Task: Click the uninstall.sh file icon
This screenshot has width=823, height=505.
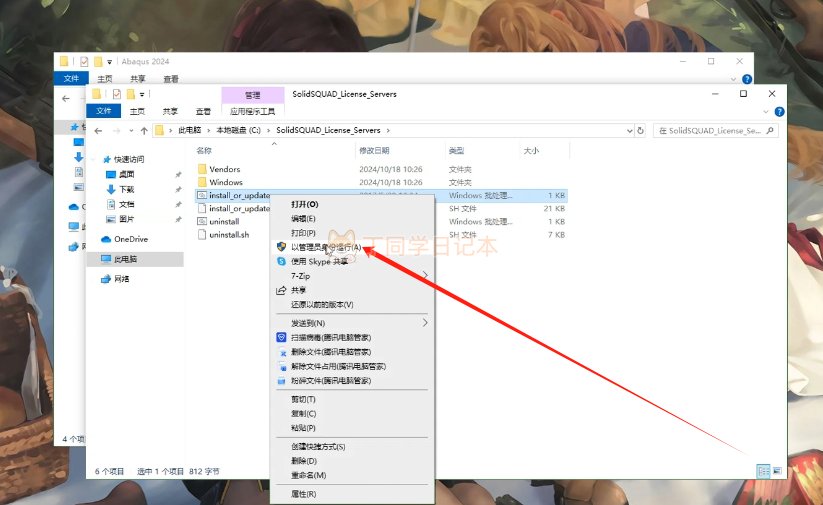Action: pyautogui.click(x=202, y=235)
